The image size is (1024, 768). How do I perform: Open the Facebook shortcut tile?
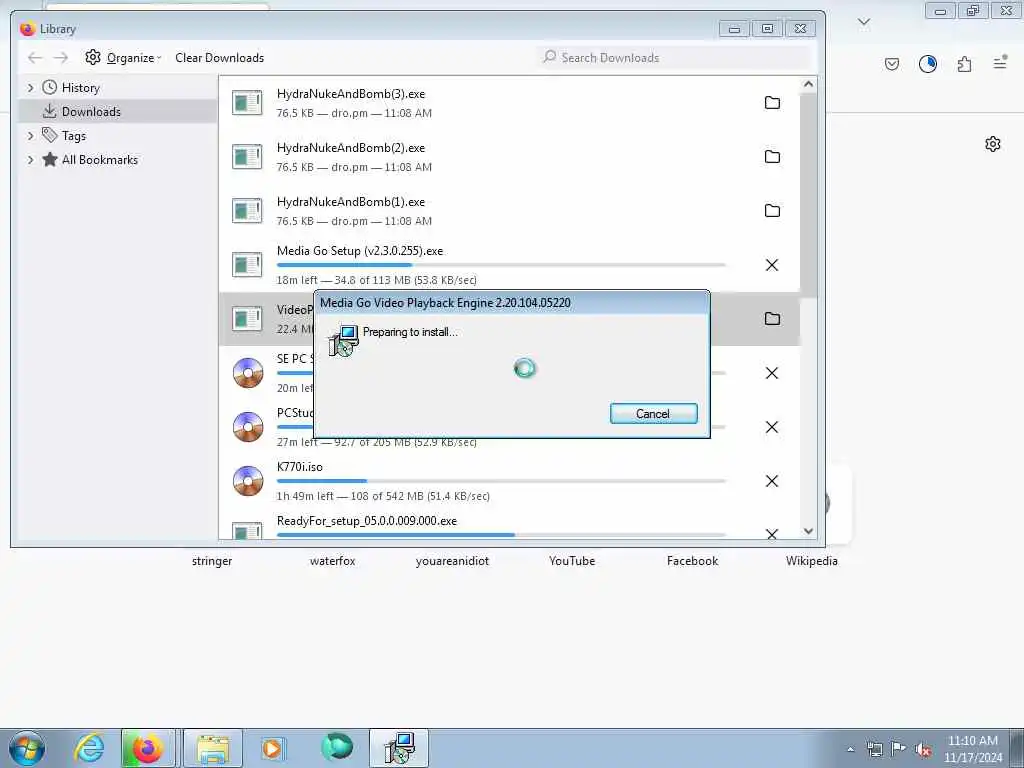click(x=692, y=561)
